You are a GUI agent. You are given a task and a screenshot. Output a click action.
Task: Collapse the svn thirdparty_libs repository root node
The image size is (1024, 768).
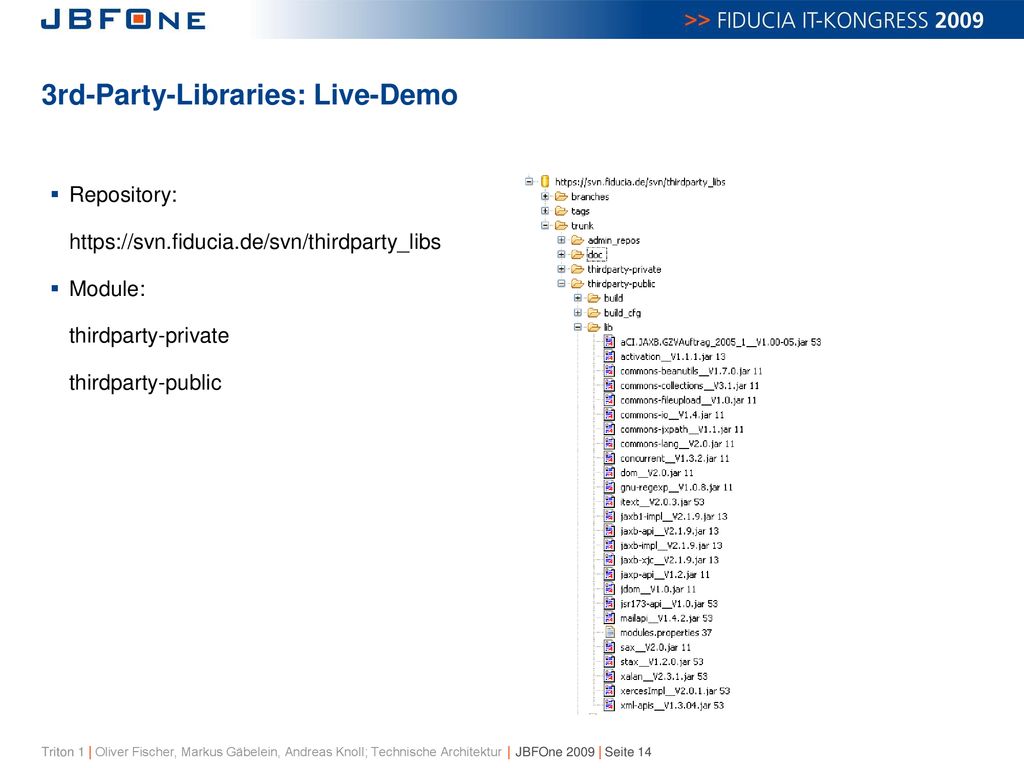pos(529,182)
